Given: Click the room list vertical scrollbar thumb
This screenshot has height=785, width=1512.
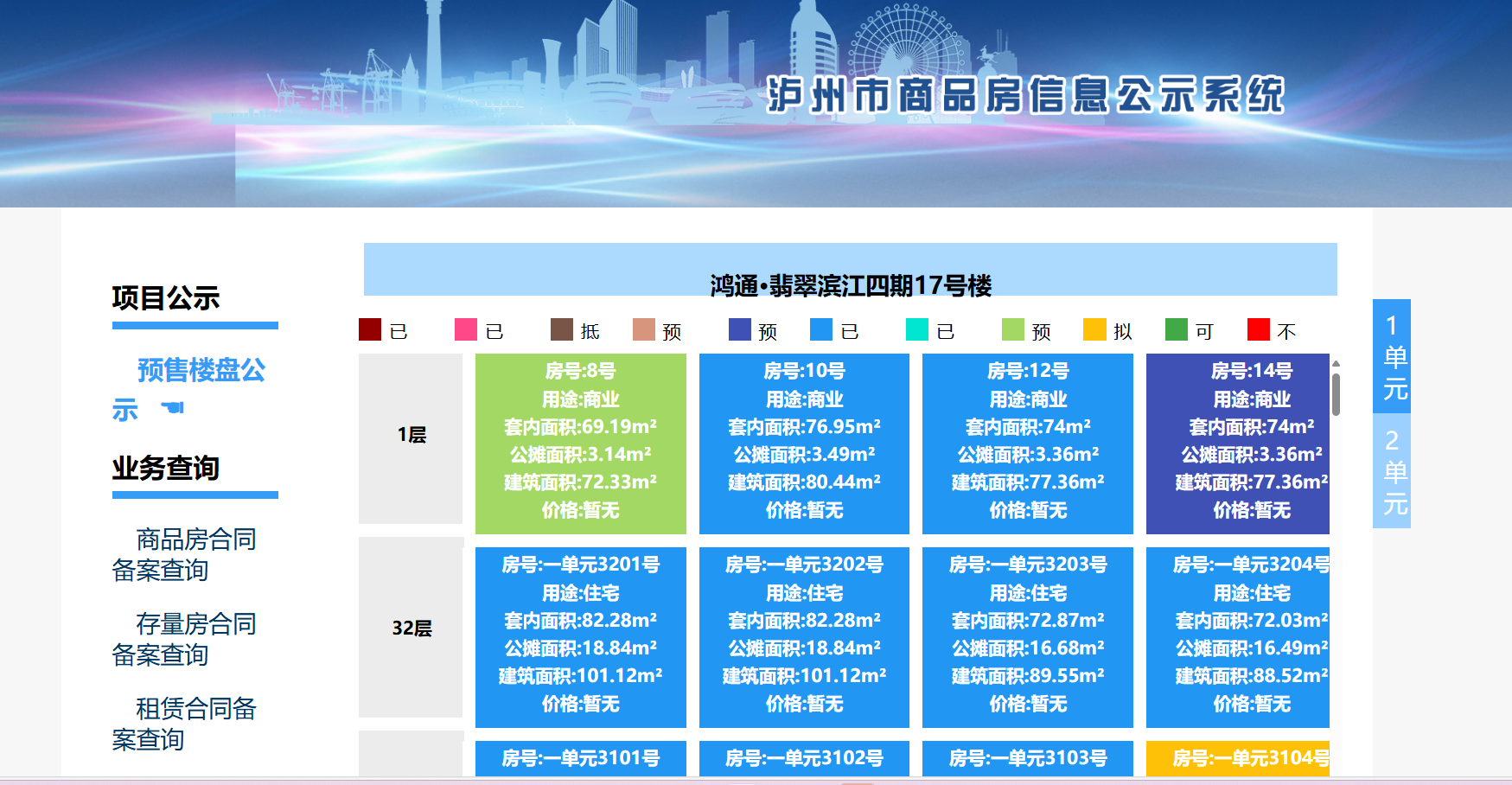Looking at the screenshot, I should 1336,394.
